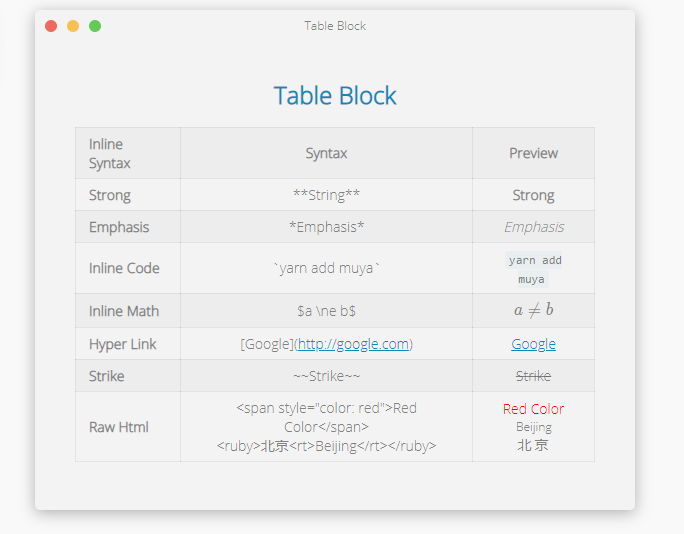Click the $a \ne b$ syntax cell
This screenshot has width=684, height=534.
pyautogui.click(x=326, y=311)
